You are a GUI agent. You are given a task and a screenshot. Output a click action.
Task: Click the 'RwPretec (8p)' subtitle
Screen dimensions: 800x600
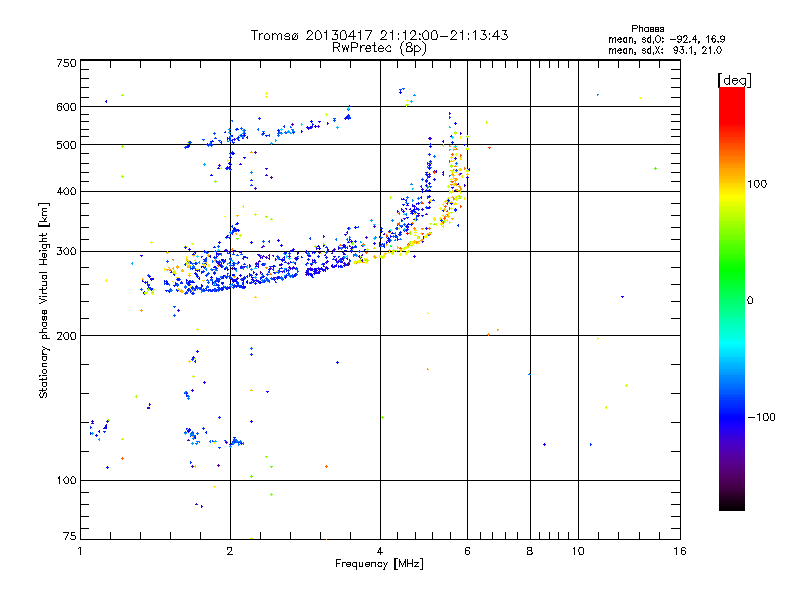[379, 48]
